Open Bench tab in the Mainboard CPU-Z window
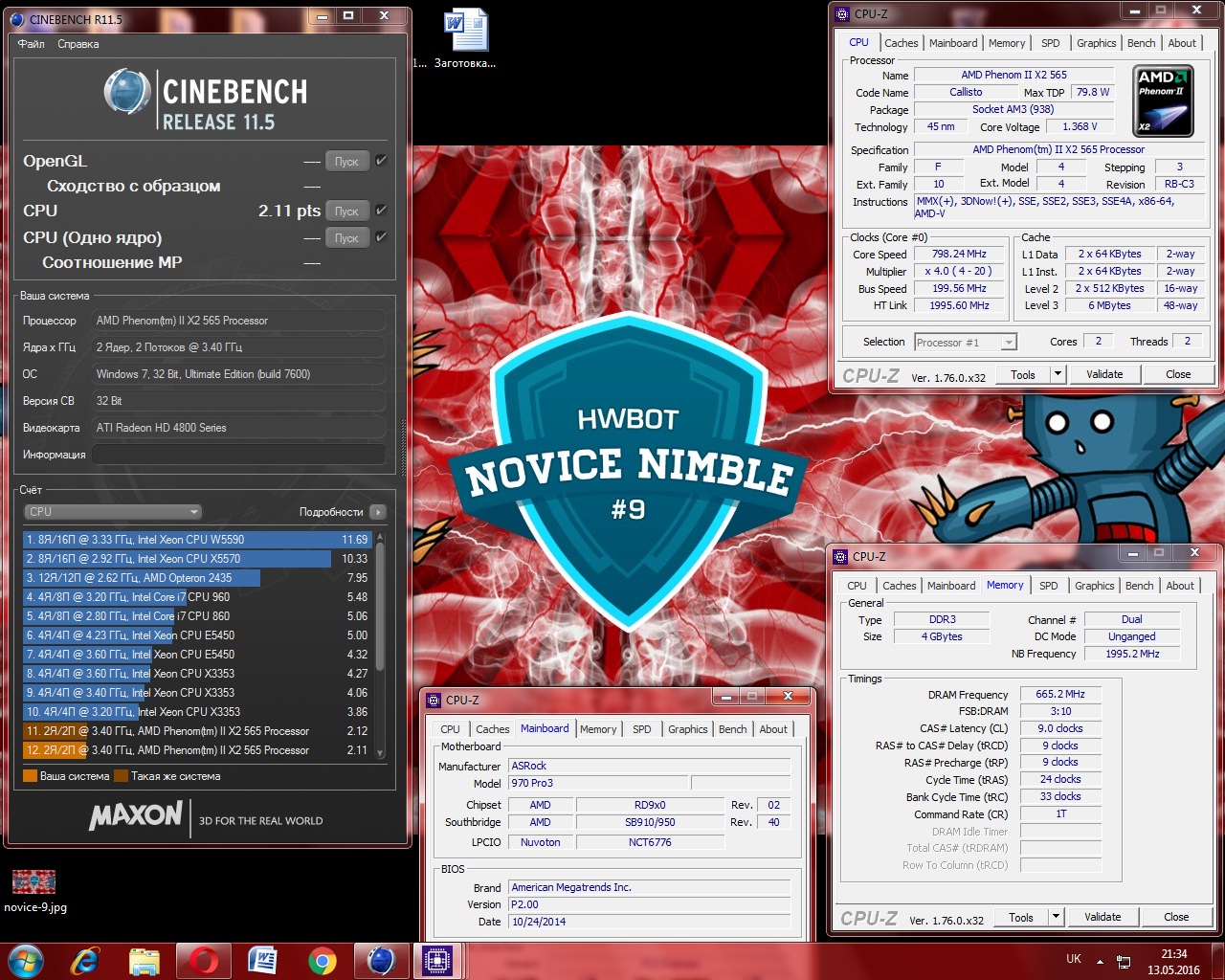Image resolution: width=1225 pixels, height=980 pixels. tap(732, 729)
